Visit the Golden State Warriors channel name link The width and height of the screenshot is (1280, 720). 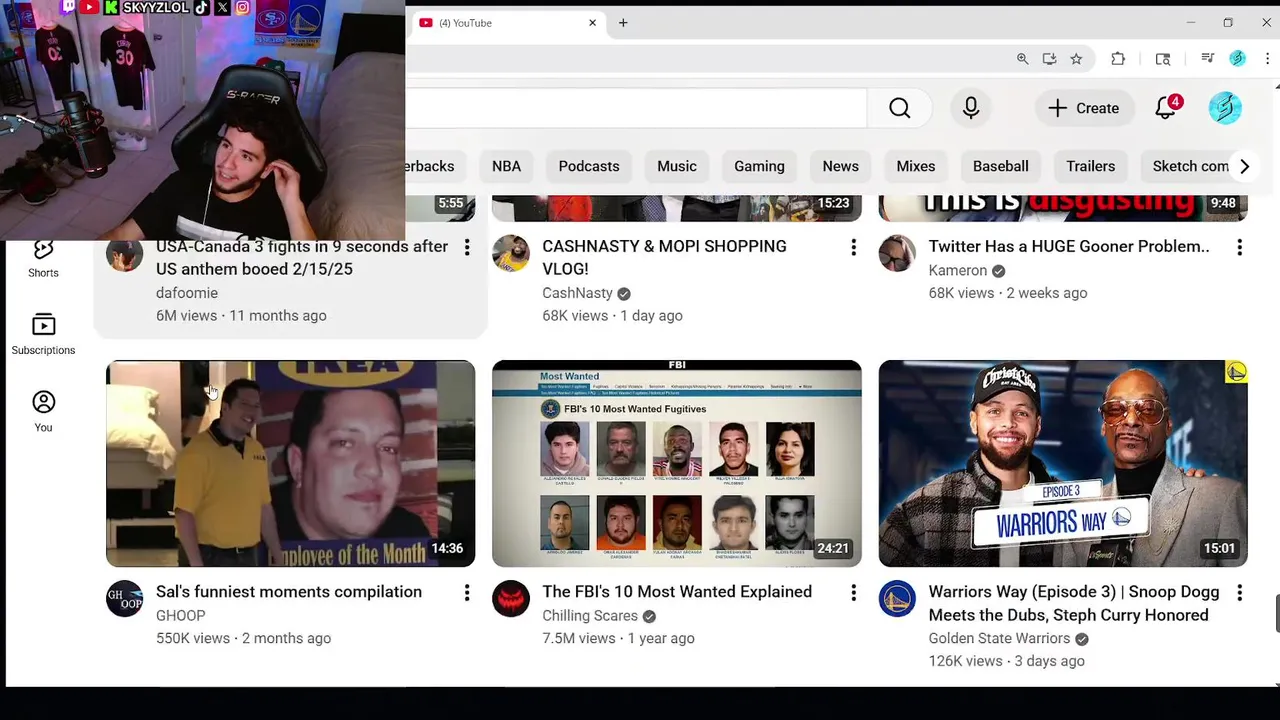point(999,638)
